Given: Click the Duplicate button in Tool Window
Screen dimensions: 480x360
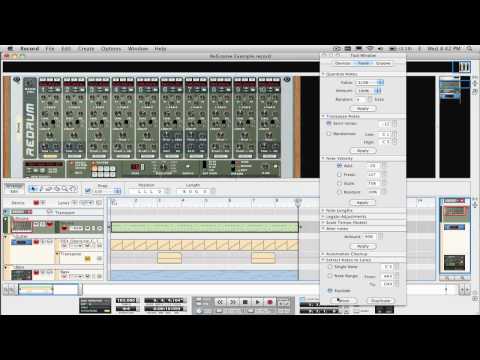Looking at the screenshot, I should pyautogui.click(x=381, y=301).
